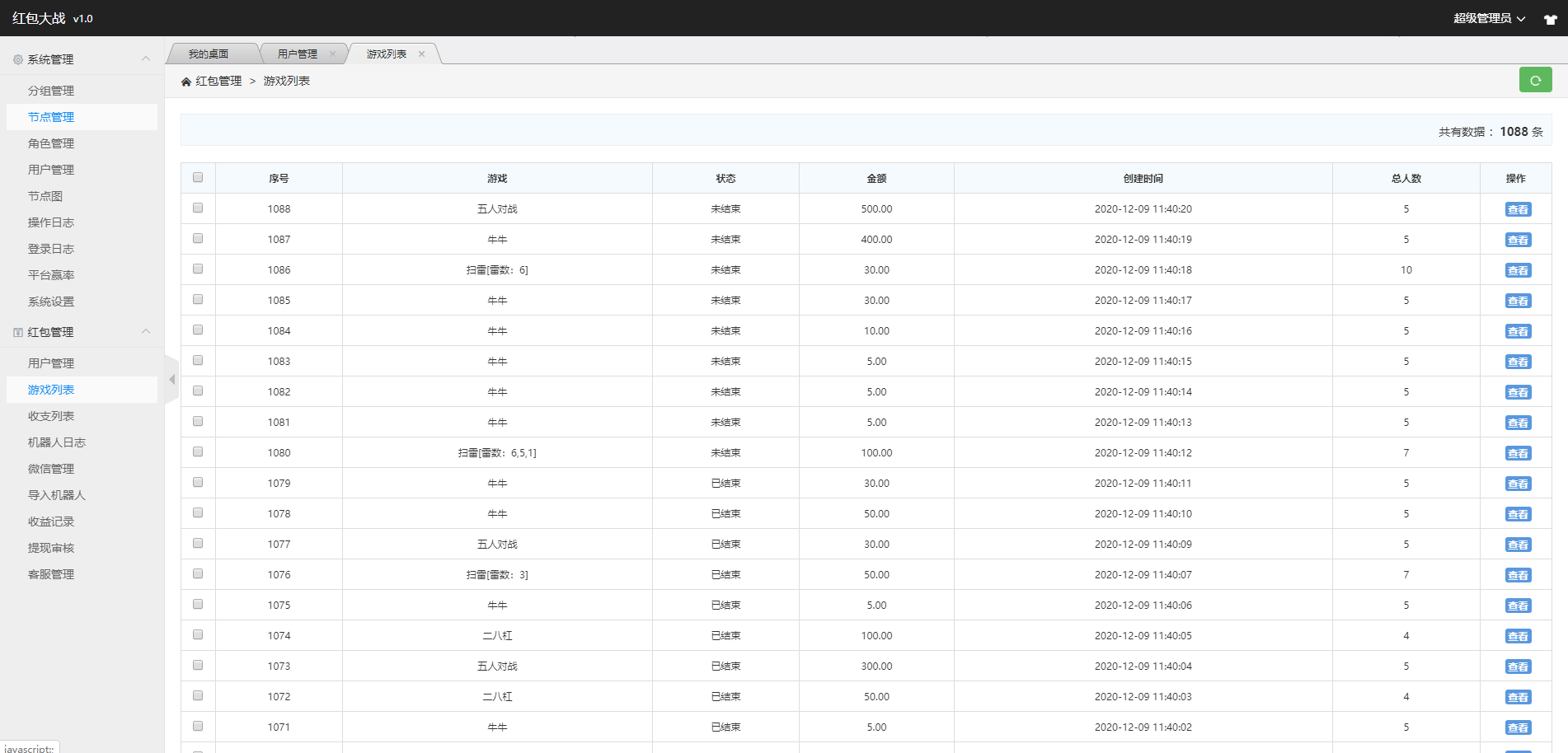
Task: Open the 红包管理 breadcrumb link
Action: 218,81
